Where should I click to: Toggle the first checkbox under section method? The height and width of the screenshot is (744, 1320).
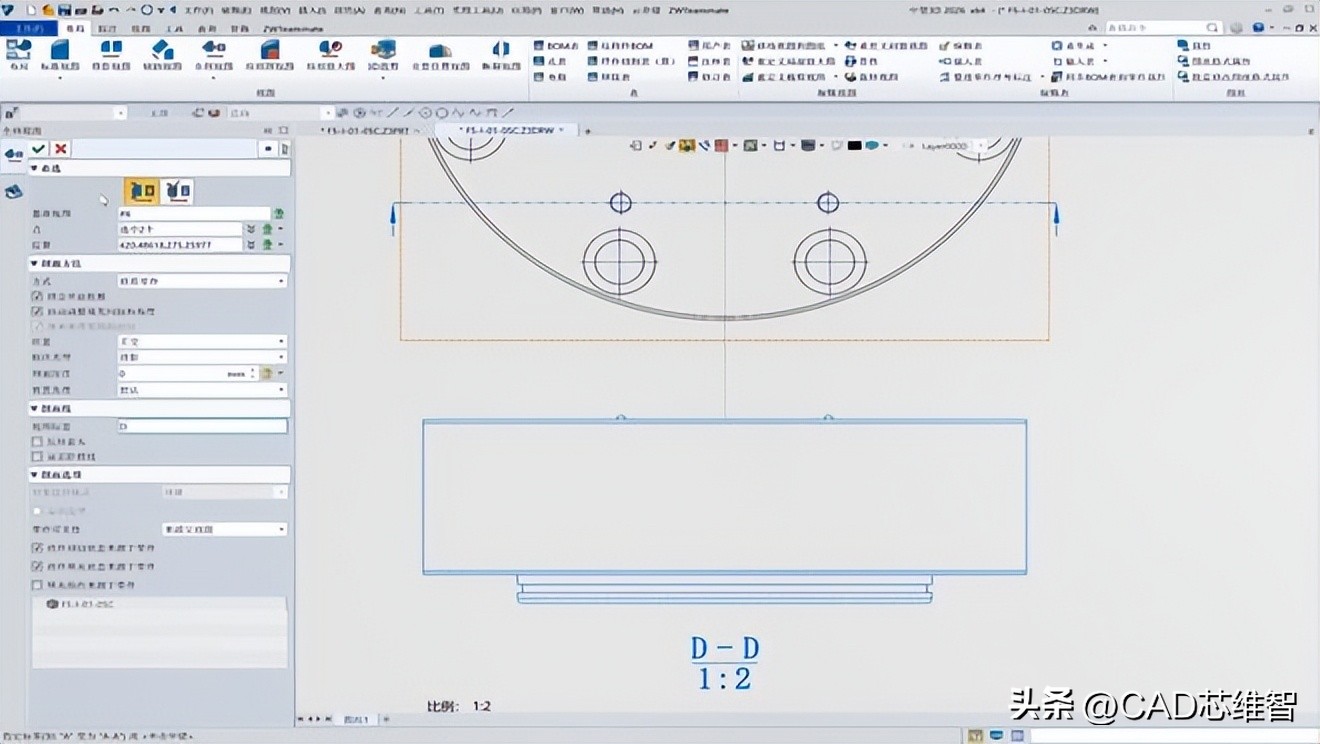click(37, 297)
